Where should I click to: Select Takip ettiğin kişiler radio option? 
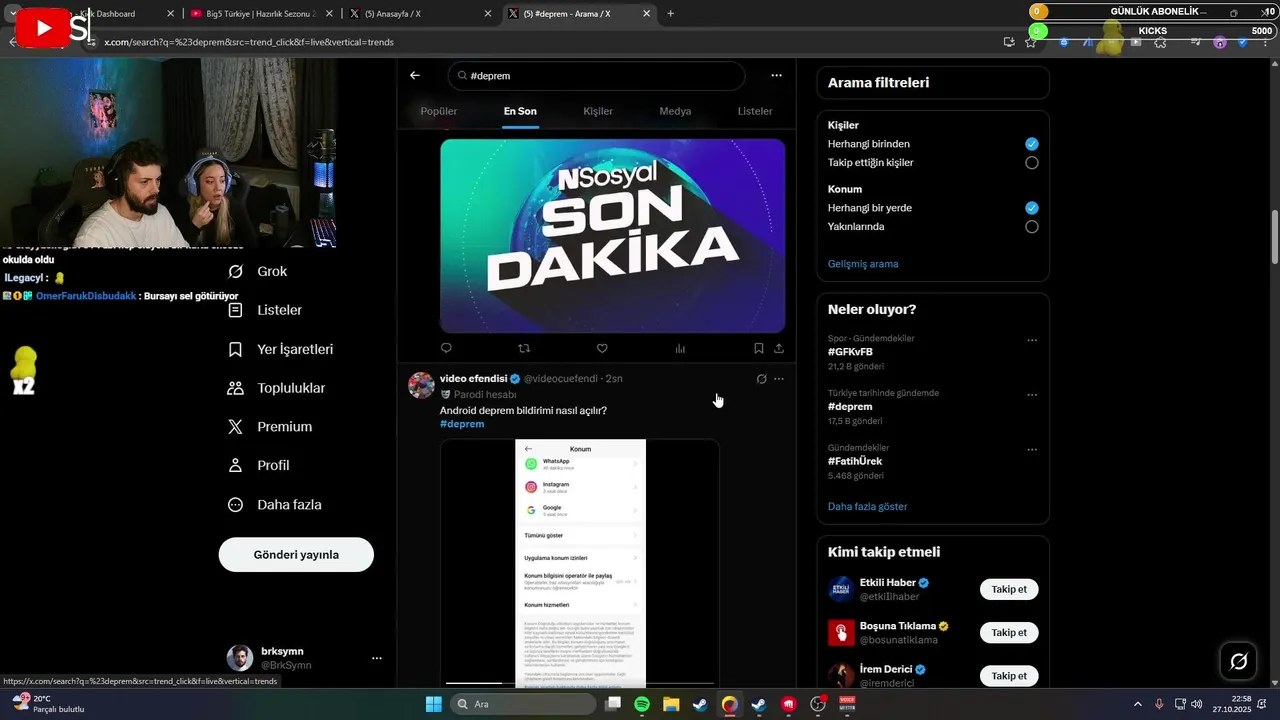click(x=1032, y=162)
